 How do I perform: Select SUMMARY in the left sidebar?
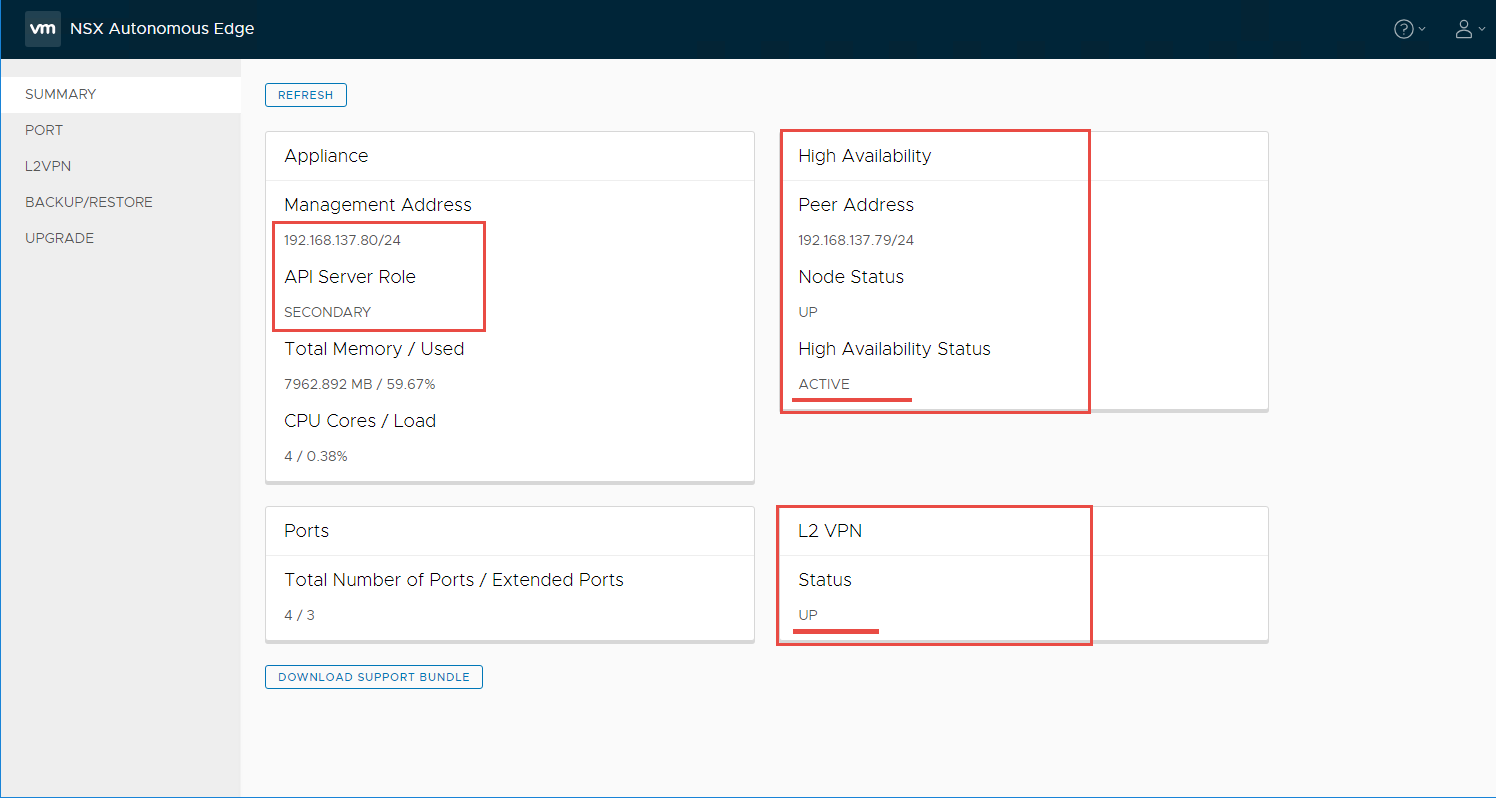pos(60,94)
